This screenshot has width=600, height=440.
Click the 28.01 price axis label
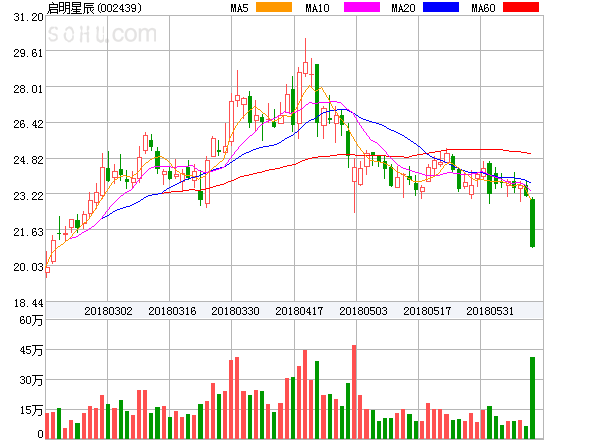(28, 89)
